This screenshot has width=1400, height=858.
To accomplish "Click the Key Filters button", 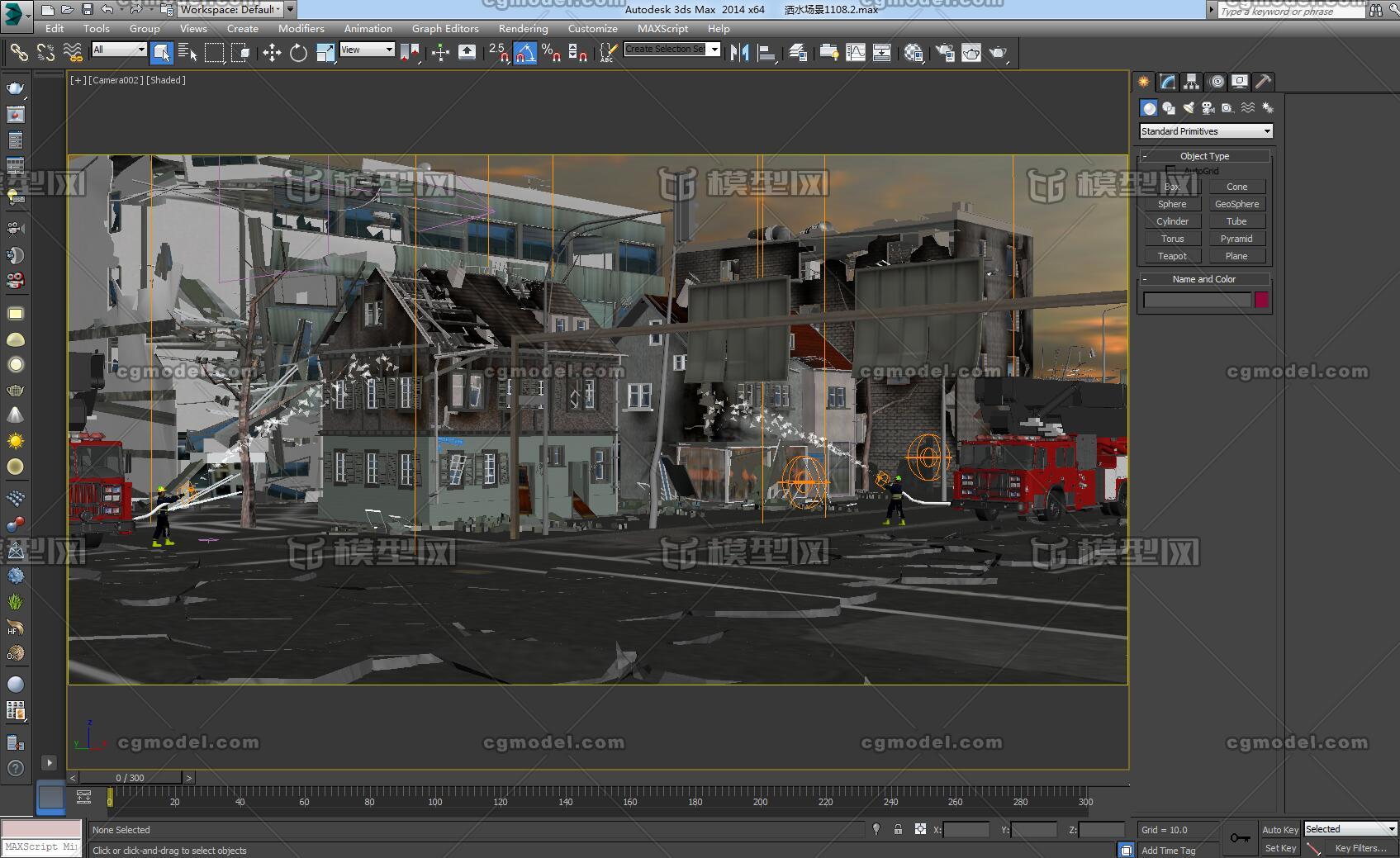I will (x=1360, y=848).
